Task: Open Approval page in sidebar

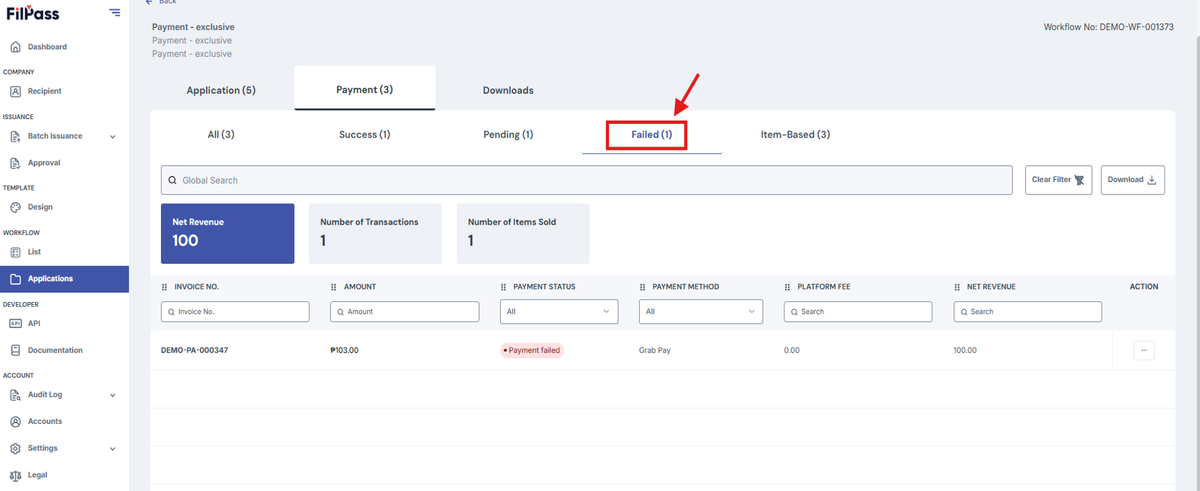Action: [44, 163]
